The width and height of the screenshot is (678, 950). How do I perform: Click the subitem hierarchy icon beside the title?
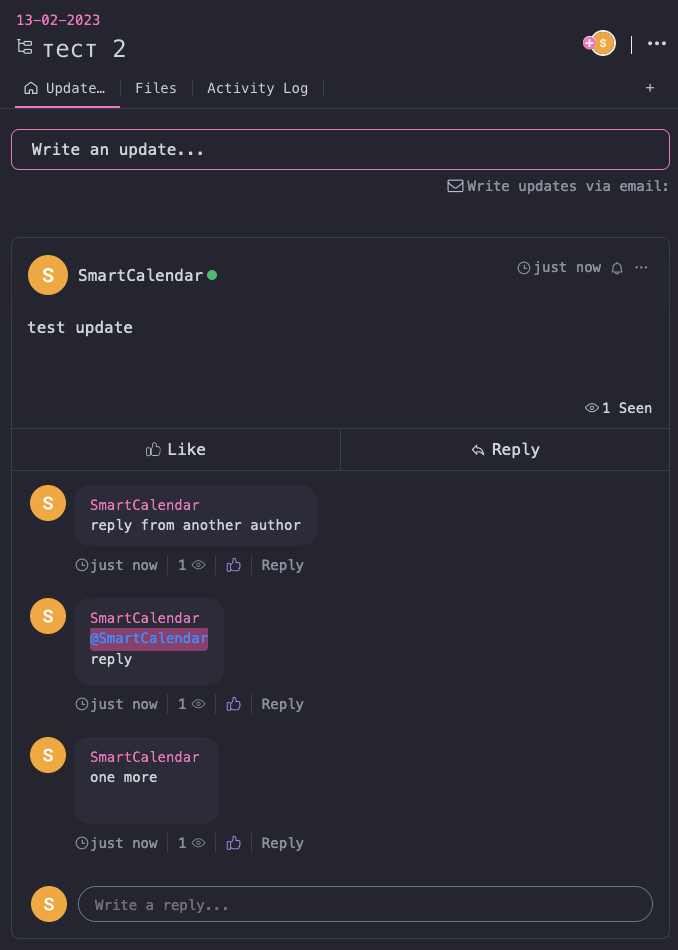pos(24,47)
